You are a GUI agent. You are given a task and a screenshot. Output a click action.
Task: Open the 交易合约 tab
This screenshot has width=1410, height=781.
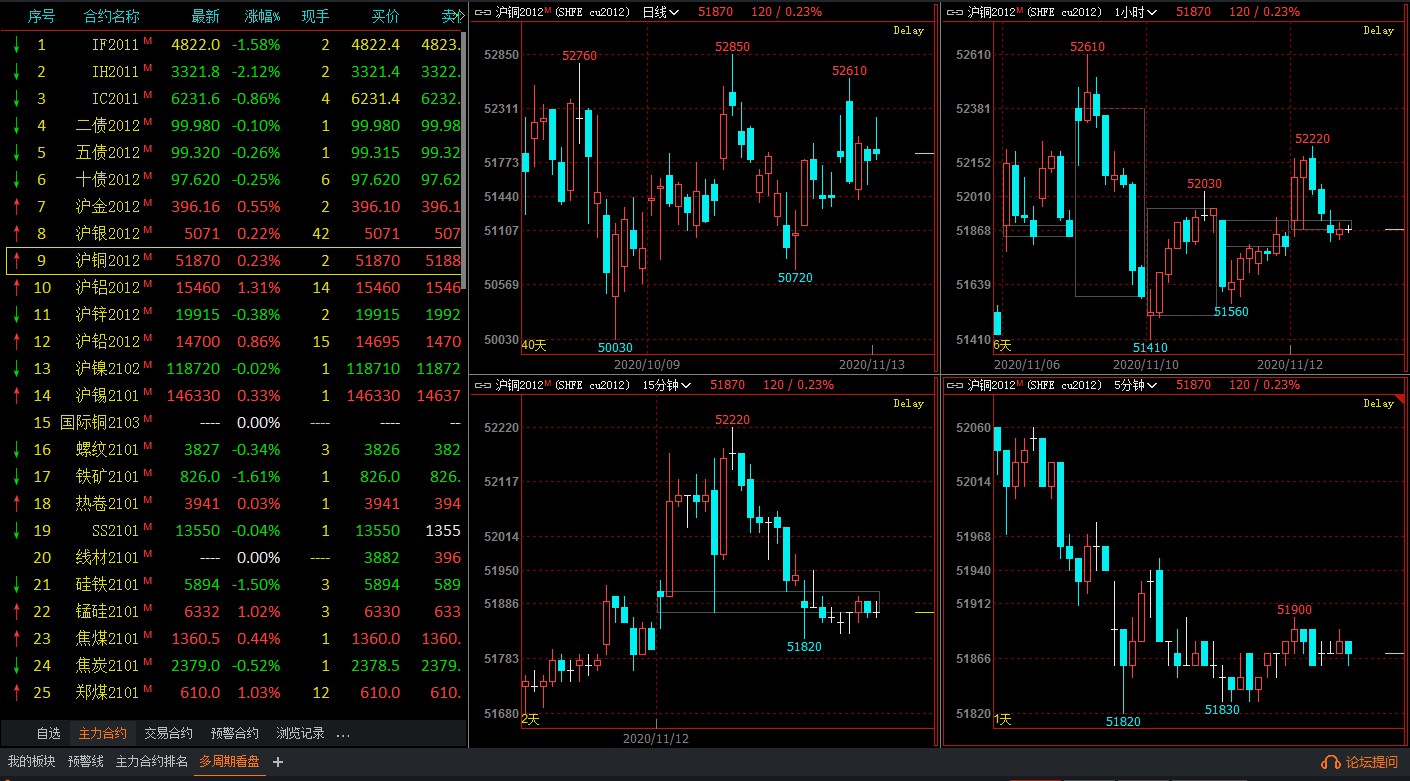pyautogui.click(x=168, y=733)
